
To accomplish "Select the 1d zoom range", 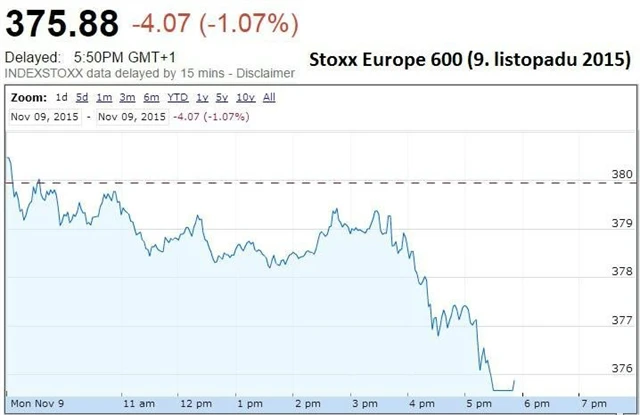I will (x=62, y=98).
